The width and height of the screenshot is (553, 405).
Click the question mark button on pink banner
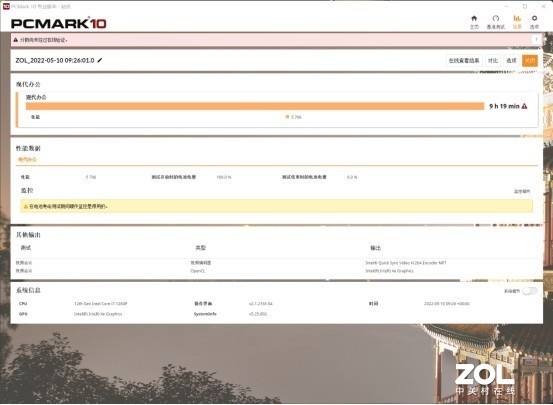click(536, 40)
